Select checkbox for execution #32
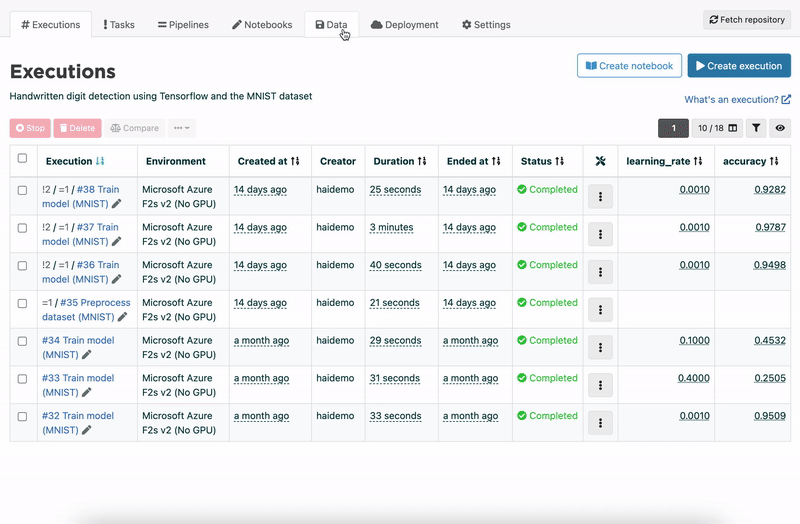The image size is (800, 524). pyautogui.click(x=22, y=417)
